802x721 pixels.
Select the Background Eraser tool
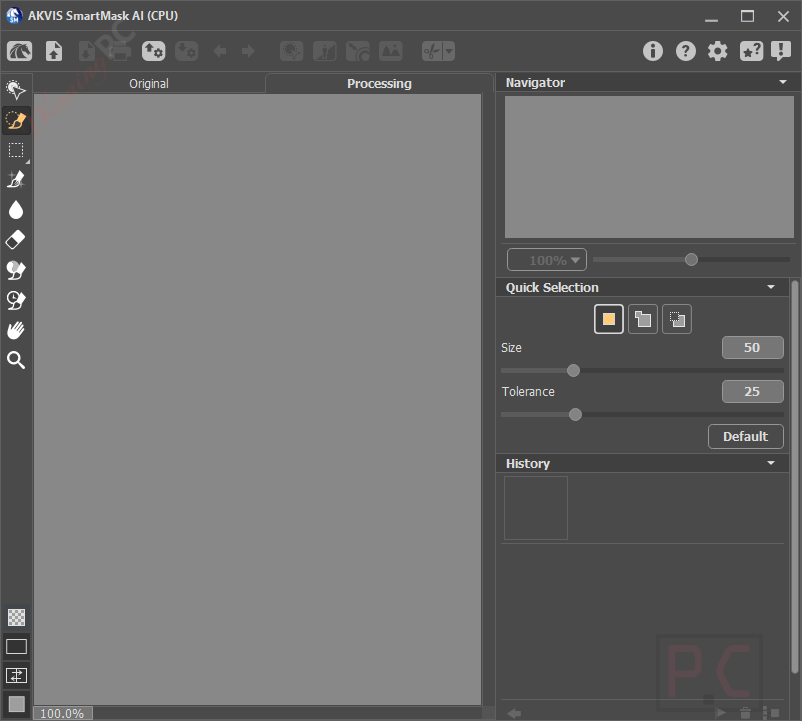16,271
